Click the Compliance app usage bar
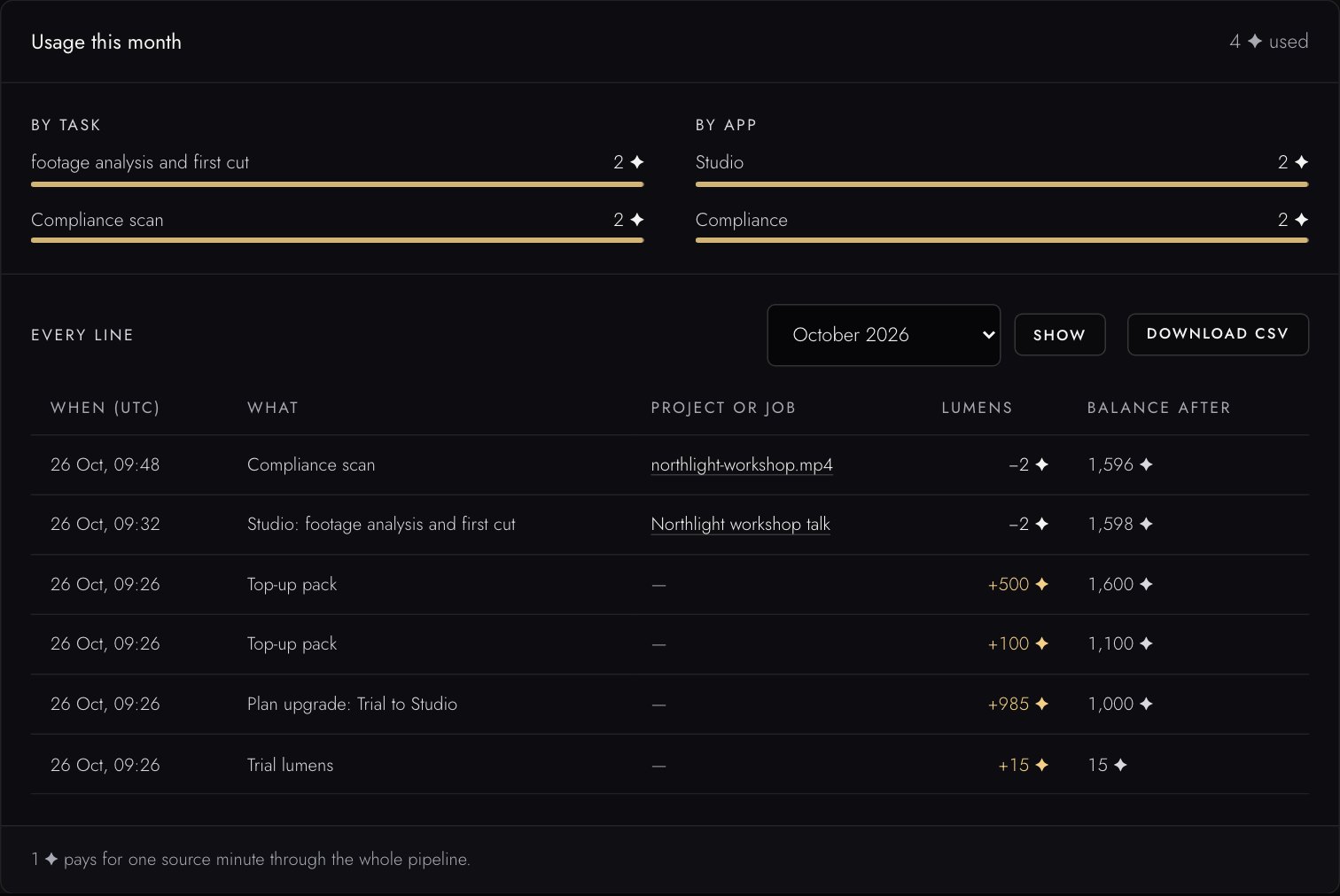Viewport: 1340px width, 896px height. point(1001,240)
